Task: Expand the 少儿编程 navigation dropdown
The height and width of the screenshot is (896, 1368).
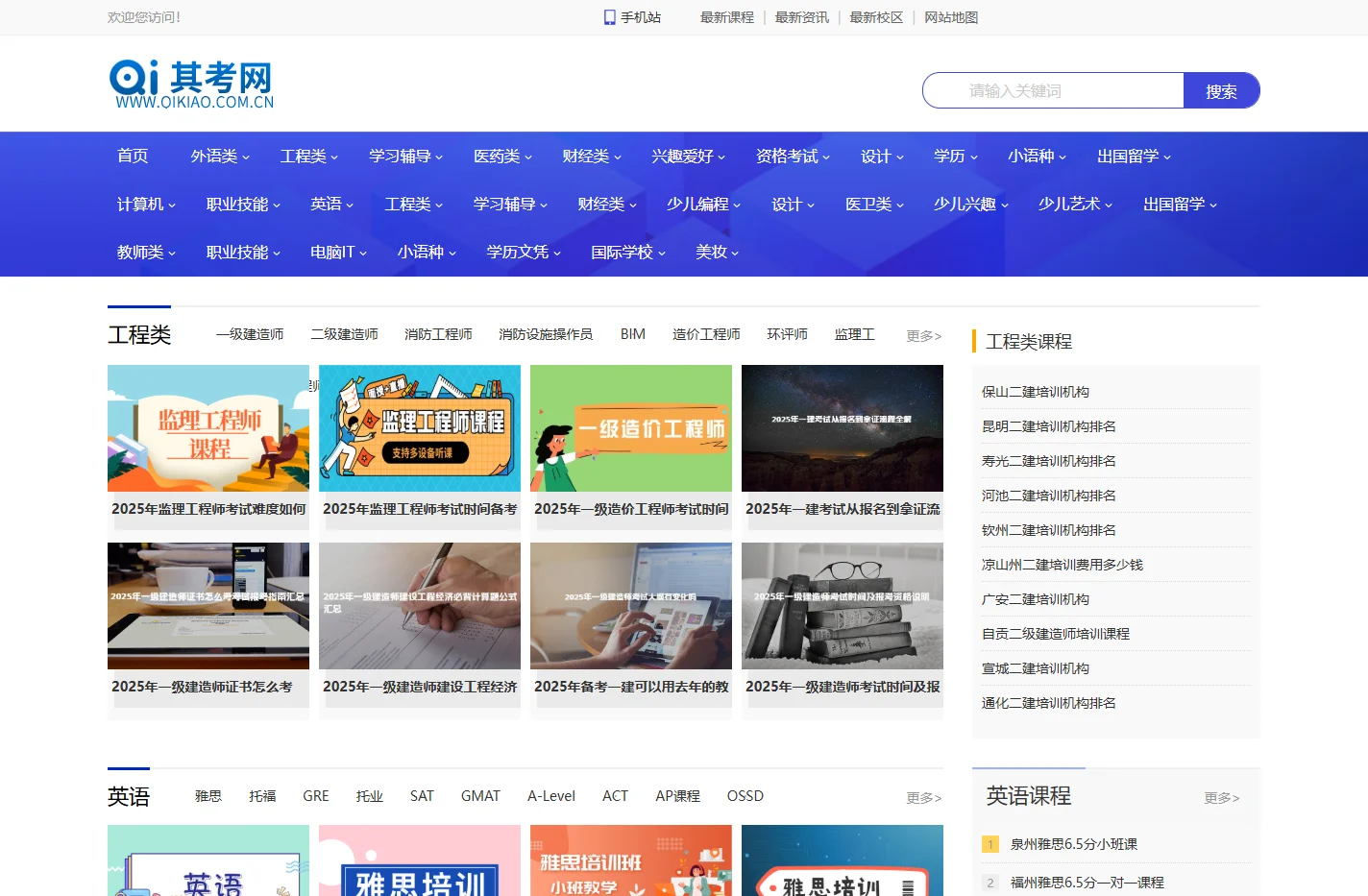Action: pos(704,204)
